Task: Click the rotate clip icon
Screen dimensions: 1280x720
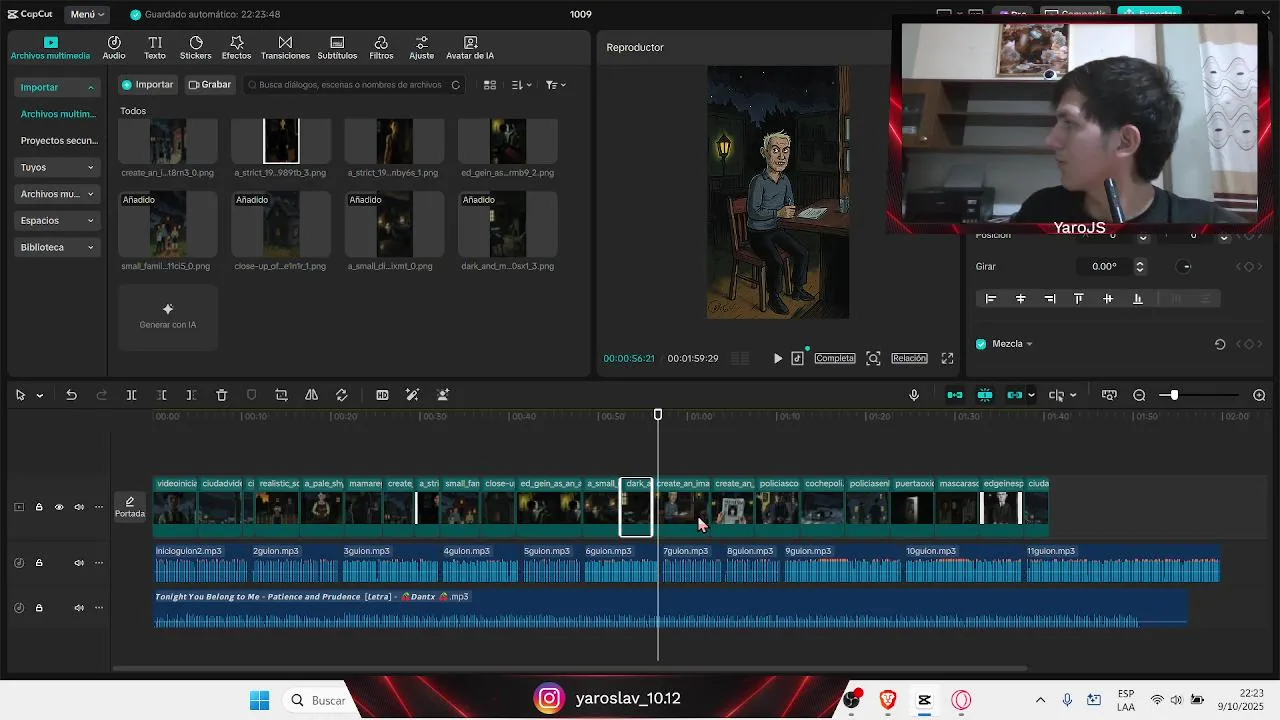Action: [x=341, y=395]
